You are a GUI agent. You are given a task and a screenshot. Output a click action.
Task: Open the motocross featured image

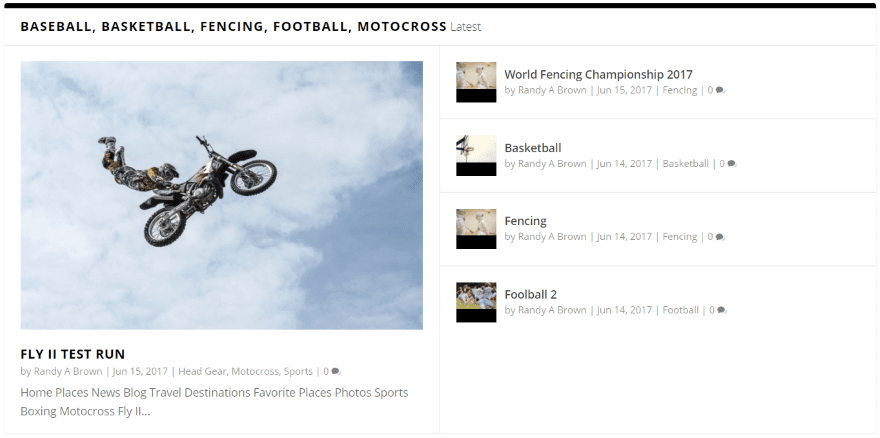click(221, 195)
